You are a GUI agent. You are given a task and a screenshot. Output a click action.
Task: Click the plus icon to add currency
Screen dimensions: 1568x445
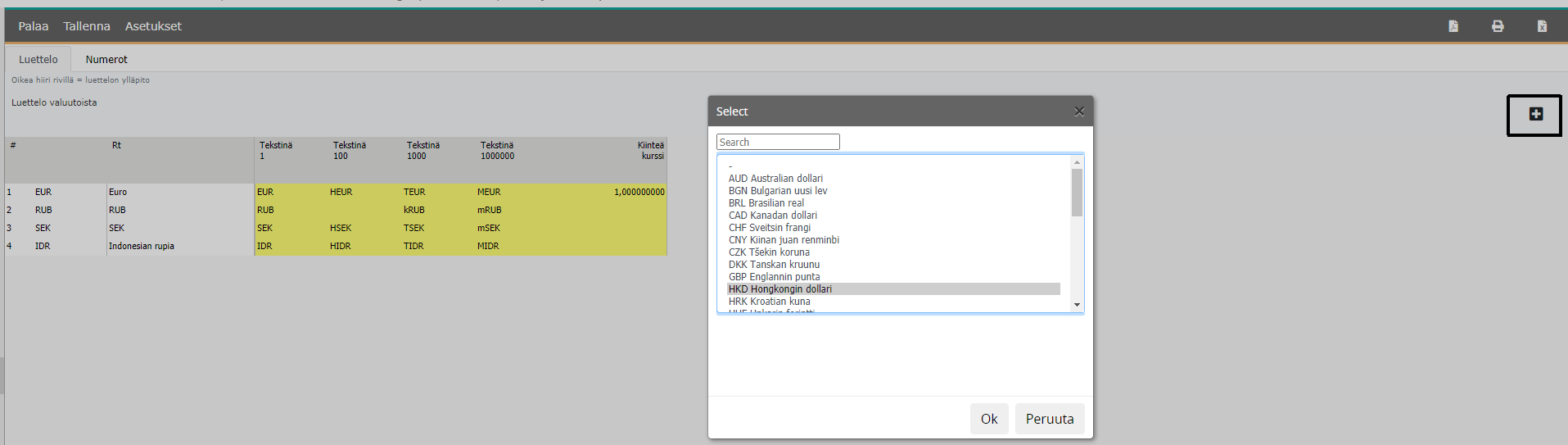point(1535,115)
